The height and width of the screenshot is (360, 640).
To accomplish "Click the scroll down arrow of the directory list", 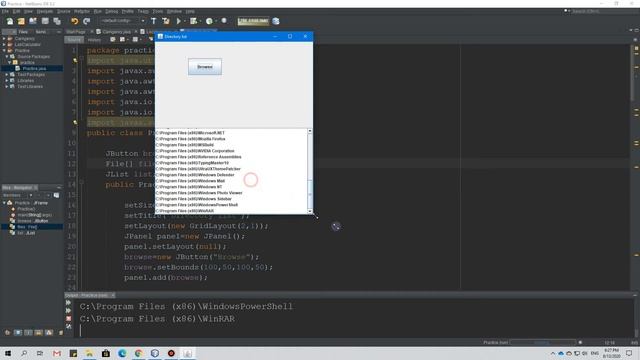I will click(310, 211).
